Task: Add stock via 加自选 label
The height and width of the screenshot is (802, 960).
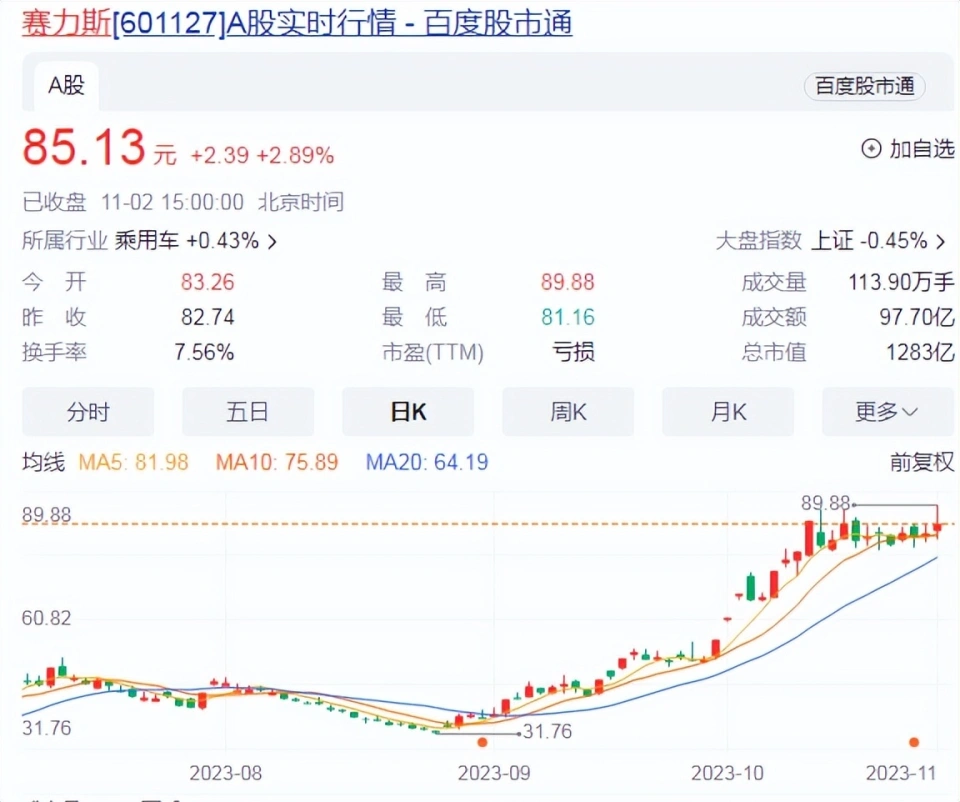Action: pyautogui.click(x=921, y=149)
